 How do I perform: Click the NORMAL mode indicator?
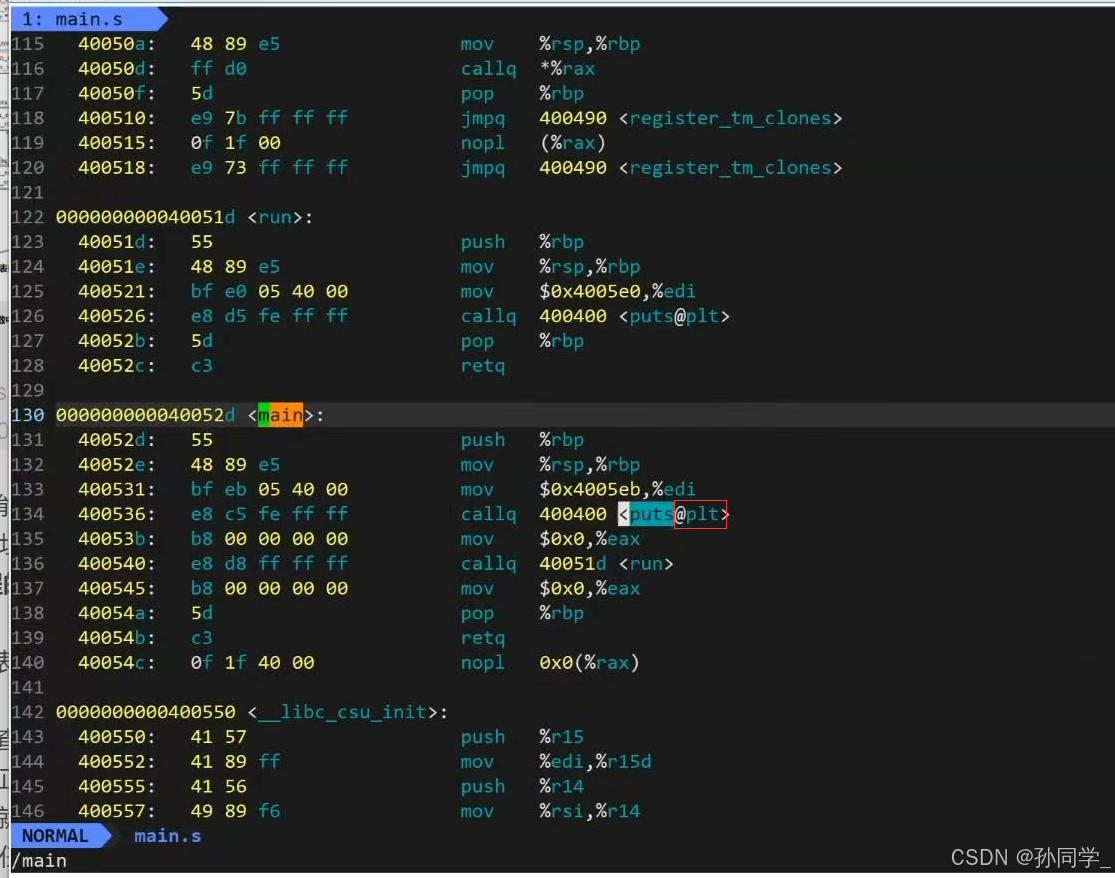point(55,836)
